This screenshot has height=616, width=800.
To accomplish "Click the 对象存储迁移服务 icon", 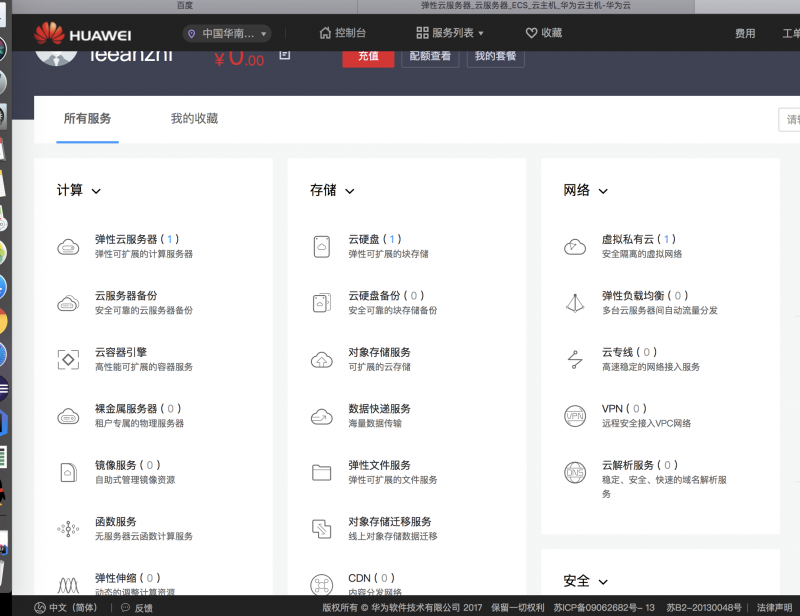I will (321, 529).
